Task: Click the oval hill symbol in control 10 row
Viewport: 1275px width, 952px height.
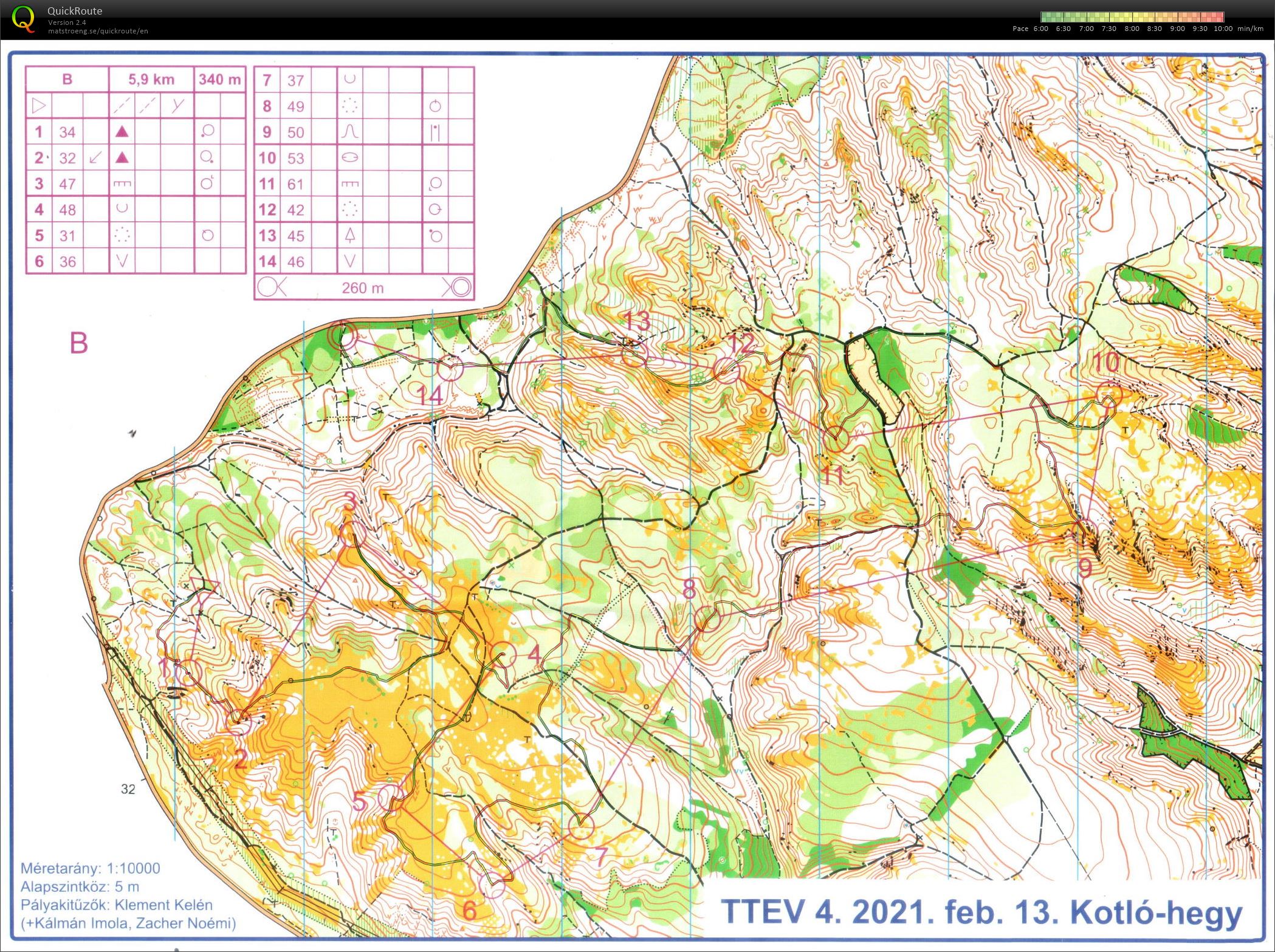Action: tap(350, 157)
